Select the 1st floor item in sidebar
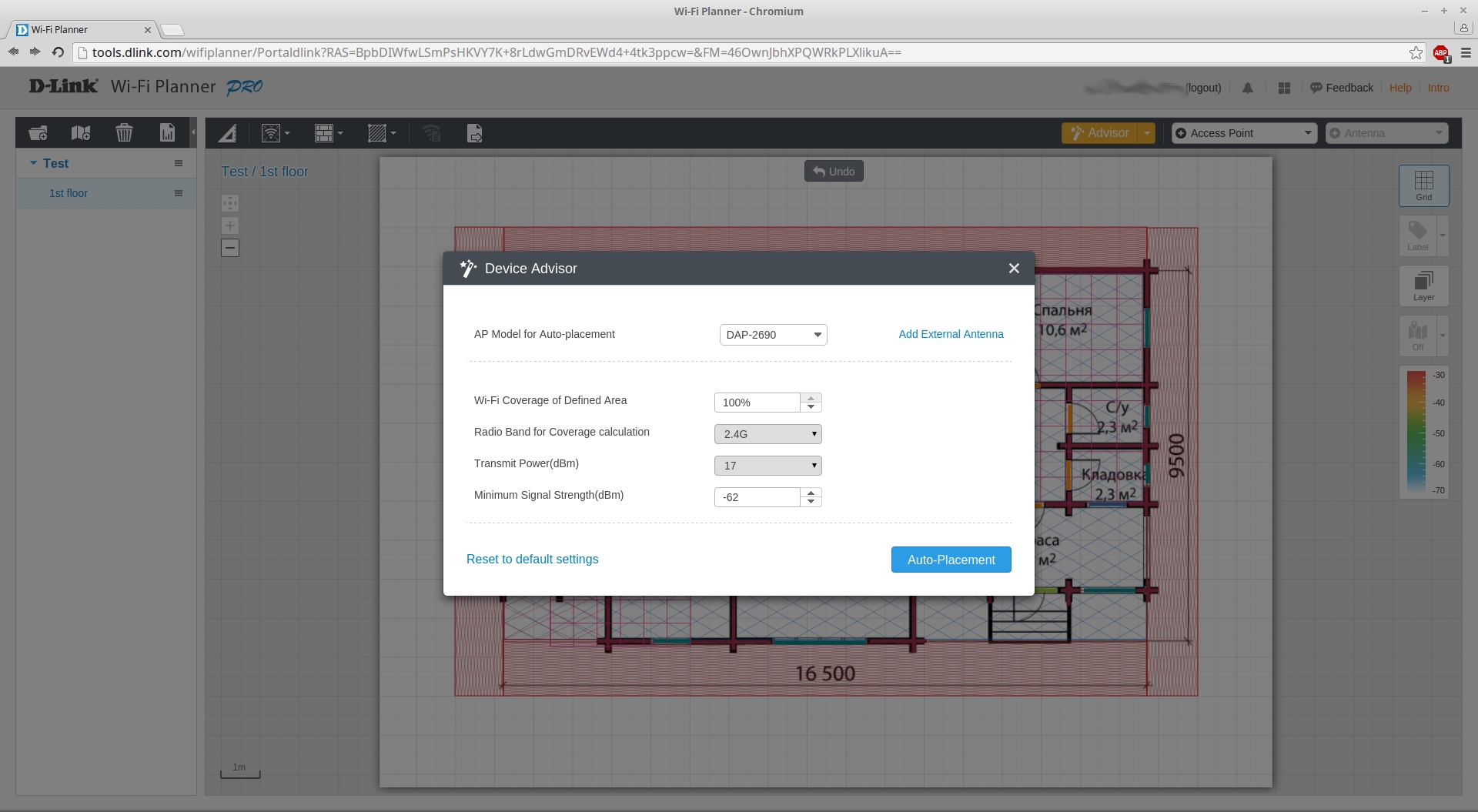This screenshot has width=1478, height=812. click(69, 193)
